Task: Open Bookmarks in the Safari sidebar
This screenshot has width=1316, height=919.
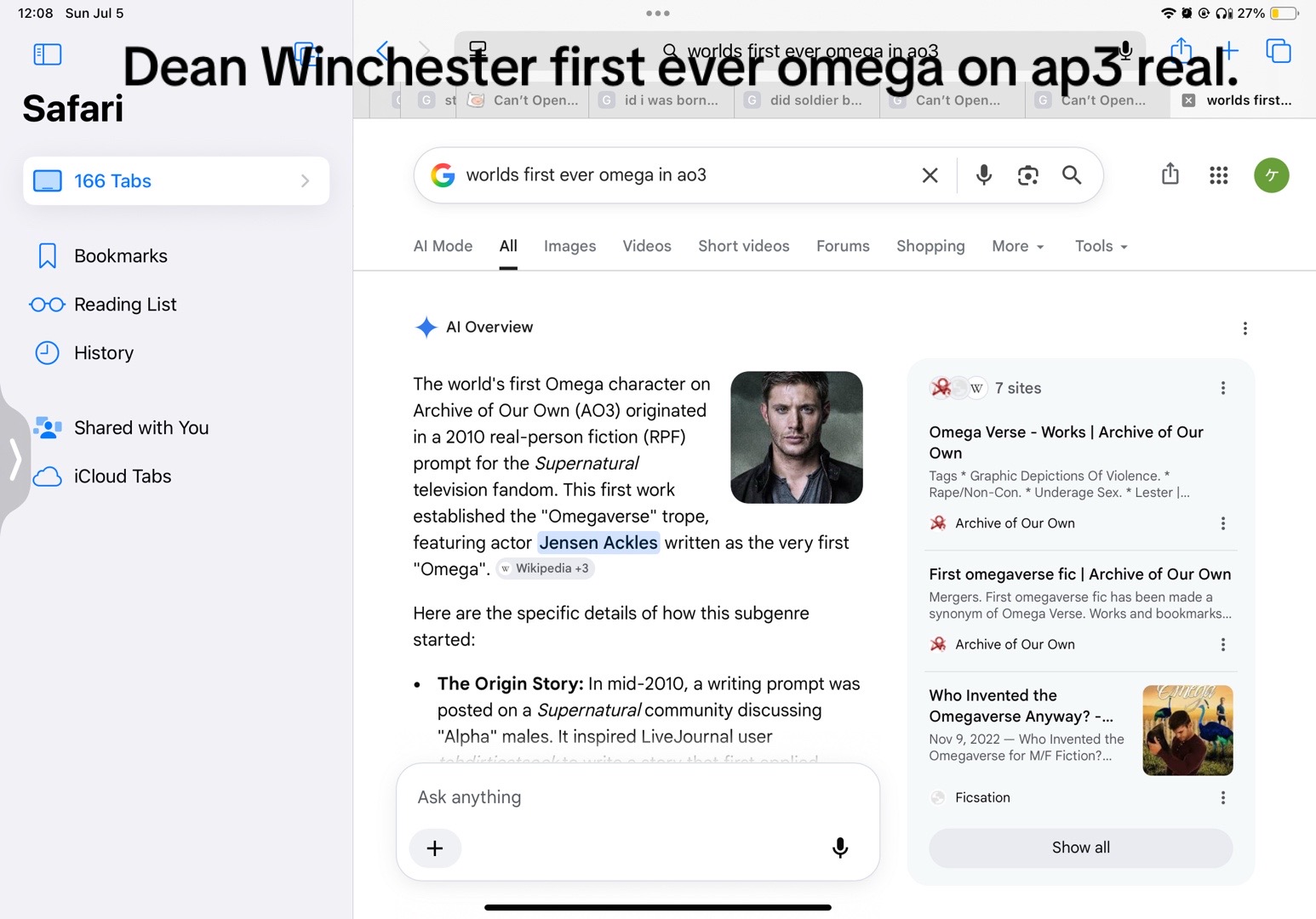Action: 121,256
